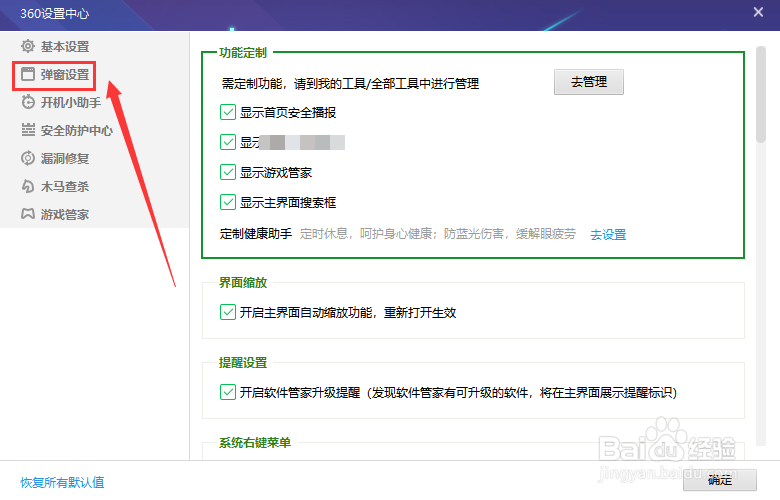Click the 提醒设置 section heading

[243, 363]
